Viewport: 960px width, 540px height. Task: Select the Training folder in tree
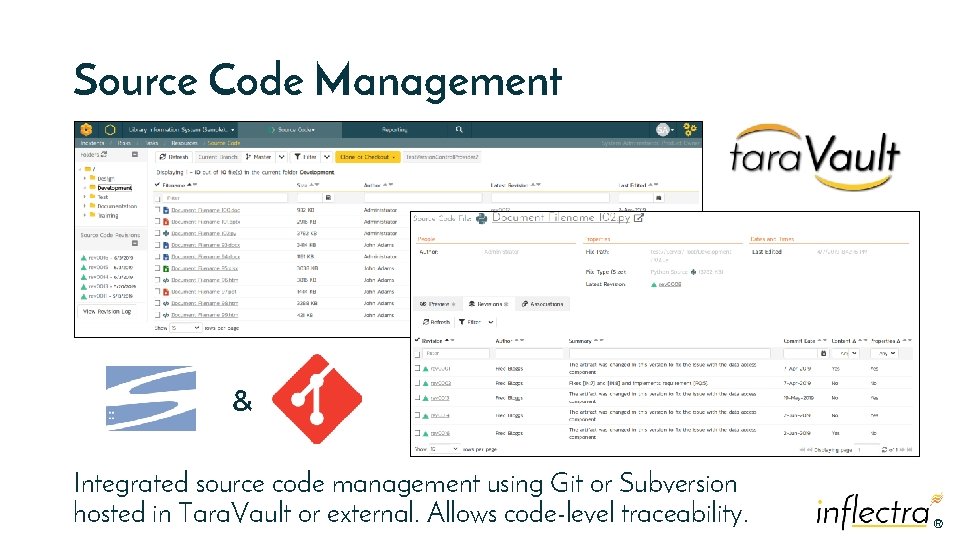(x=108, y=216)
